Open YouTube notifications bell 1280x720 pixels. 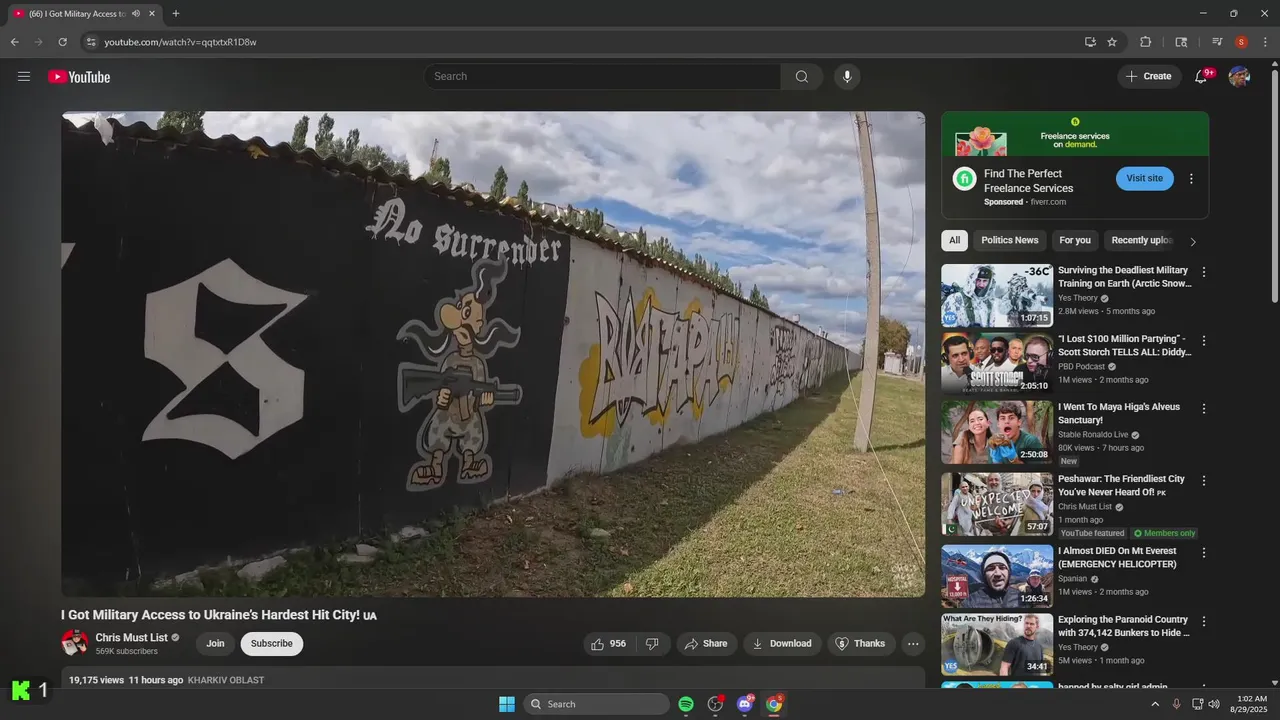click(1201, 77)
